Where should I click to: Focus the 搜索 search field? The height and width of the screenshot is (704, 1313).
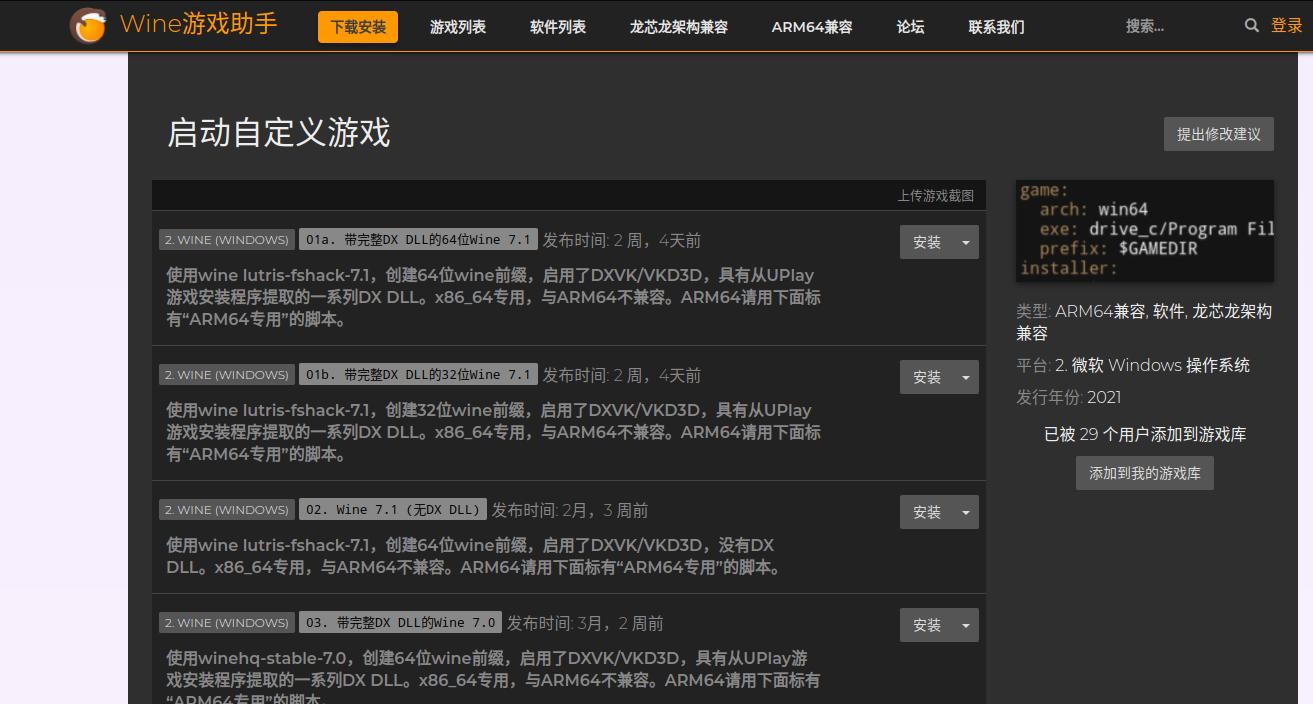point(1180,26)
